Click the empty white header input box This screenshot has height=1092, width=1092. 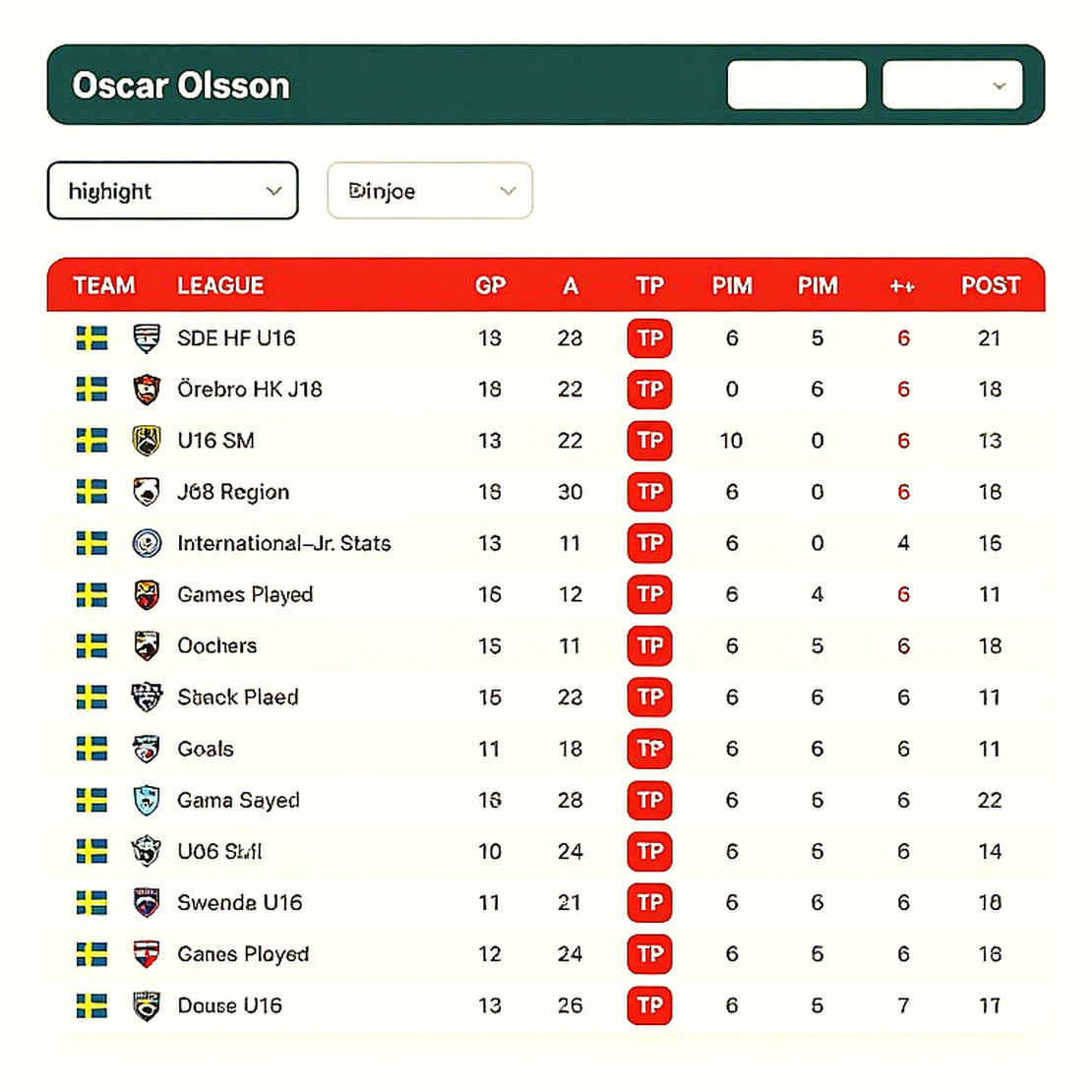tap(796, 85)
